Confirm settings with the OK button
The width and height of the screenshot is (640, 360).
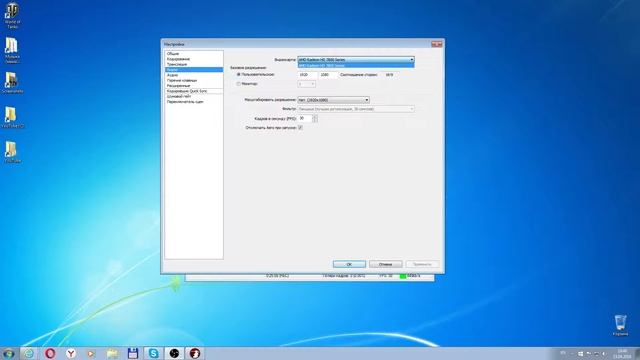(x=349, y=264)
